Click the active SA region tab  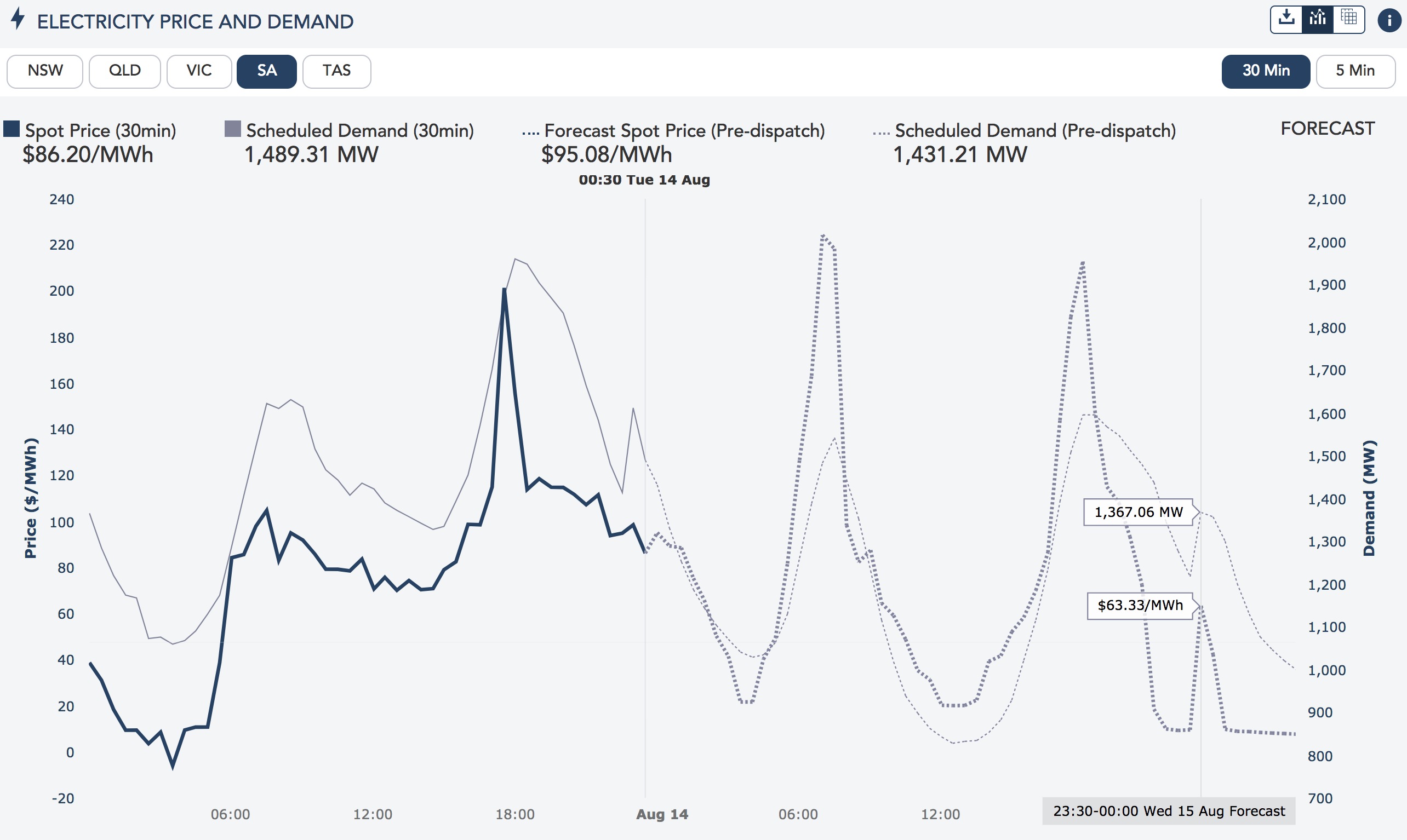(267, 71)
